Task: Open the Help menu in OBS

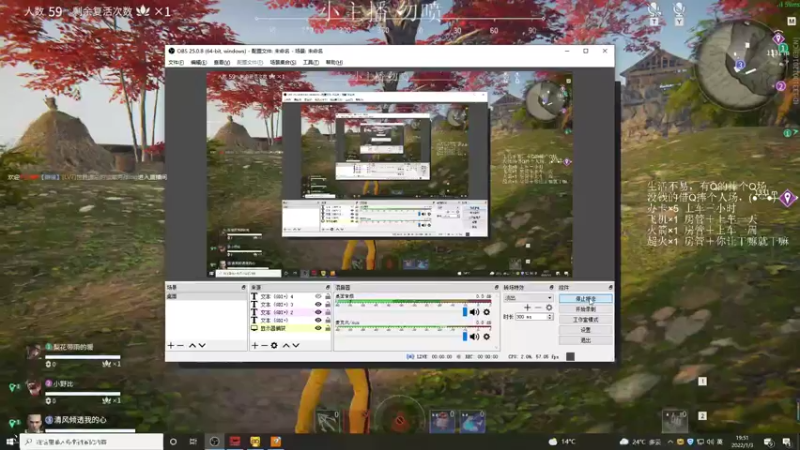Action: 334,62
